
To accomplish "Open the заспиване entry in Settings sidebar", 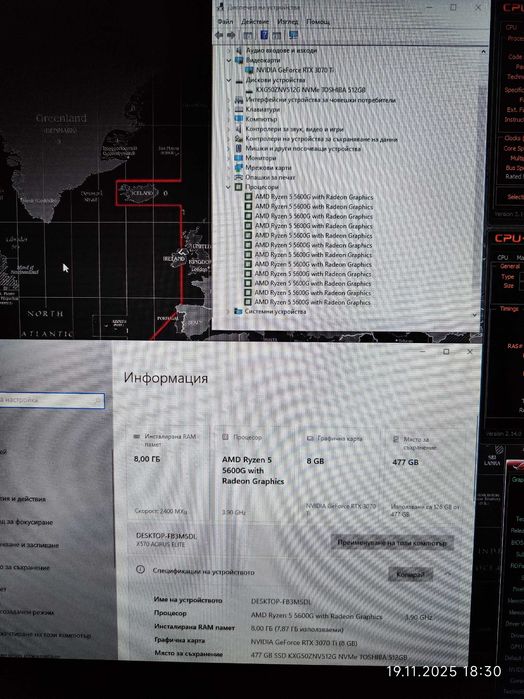I will click(x=29, y=545).
